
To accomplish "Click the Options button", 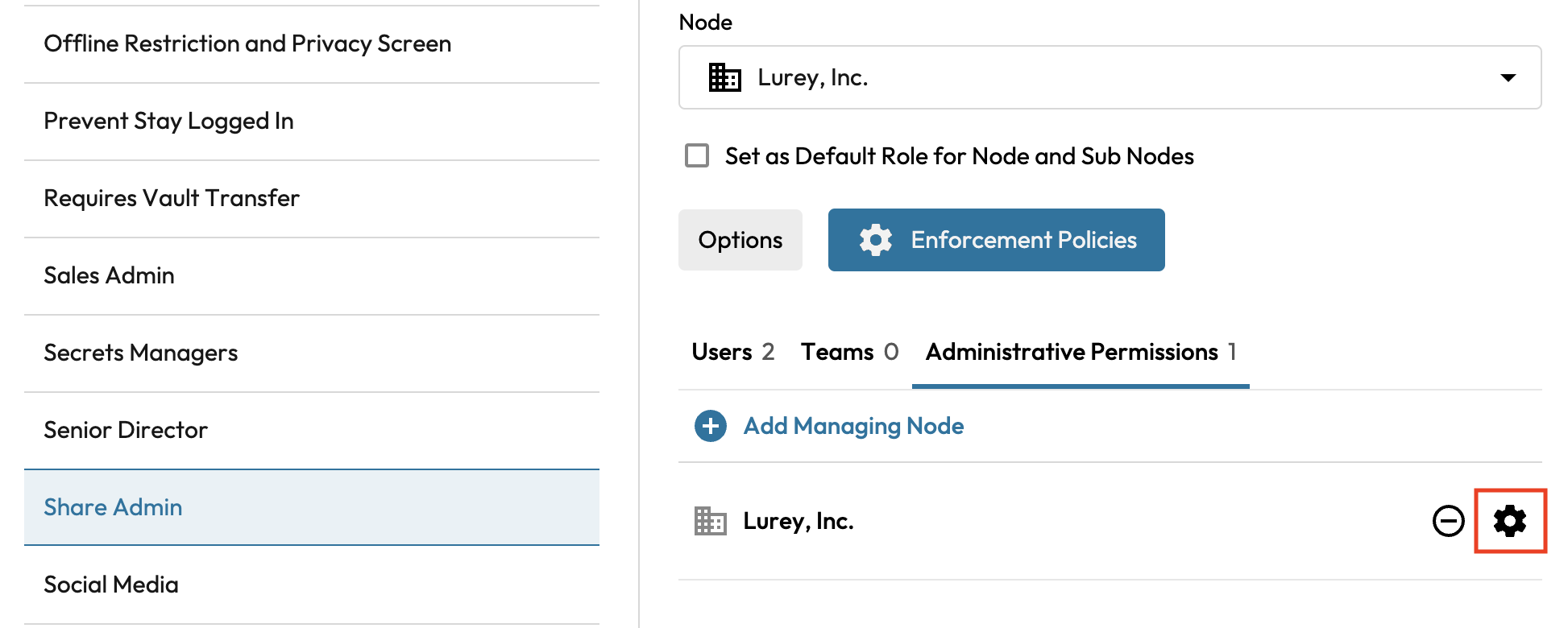I will click(x=740, y=240).
